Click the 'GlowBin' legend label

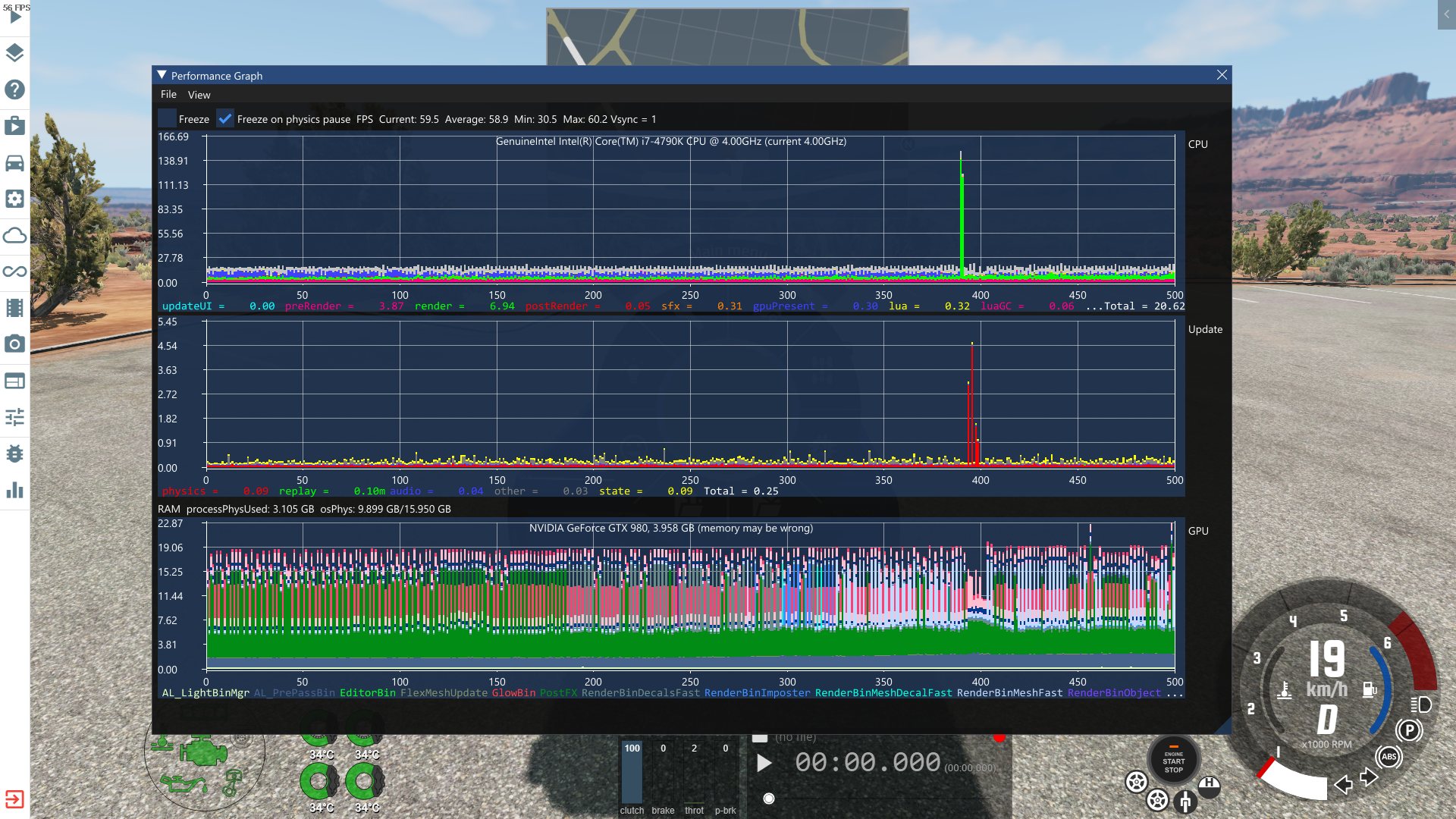pyautogui.click(x=513, y=693)
